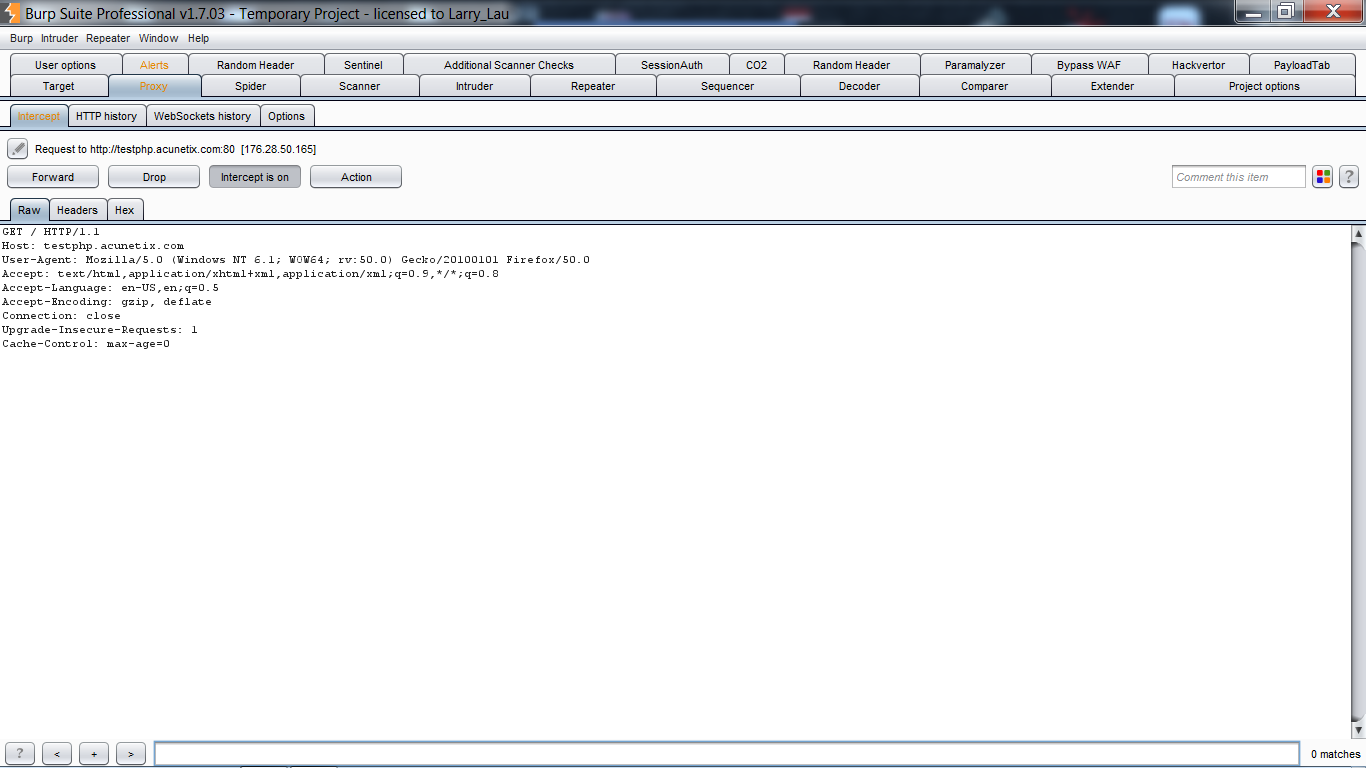The height and width of the screenshot is (768, 1366).
Task: Open the Window menu
Action: pyautogui.click(x=158, y=38)
